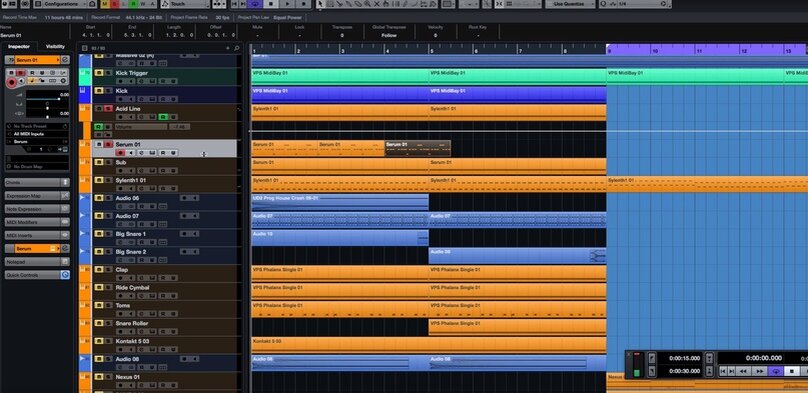Click toolbar Stop transport button
The height and width of the screenshot is (393, 808).
[x=272, y=4]
